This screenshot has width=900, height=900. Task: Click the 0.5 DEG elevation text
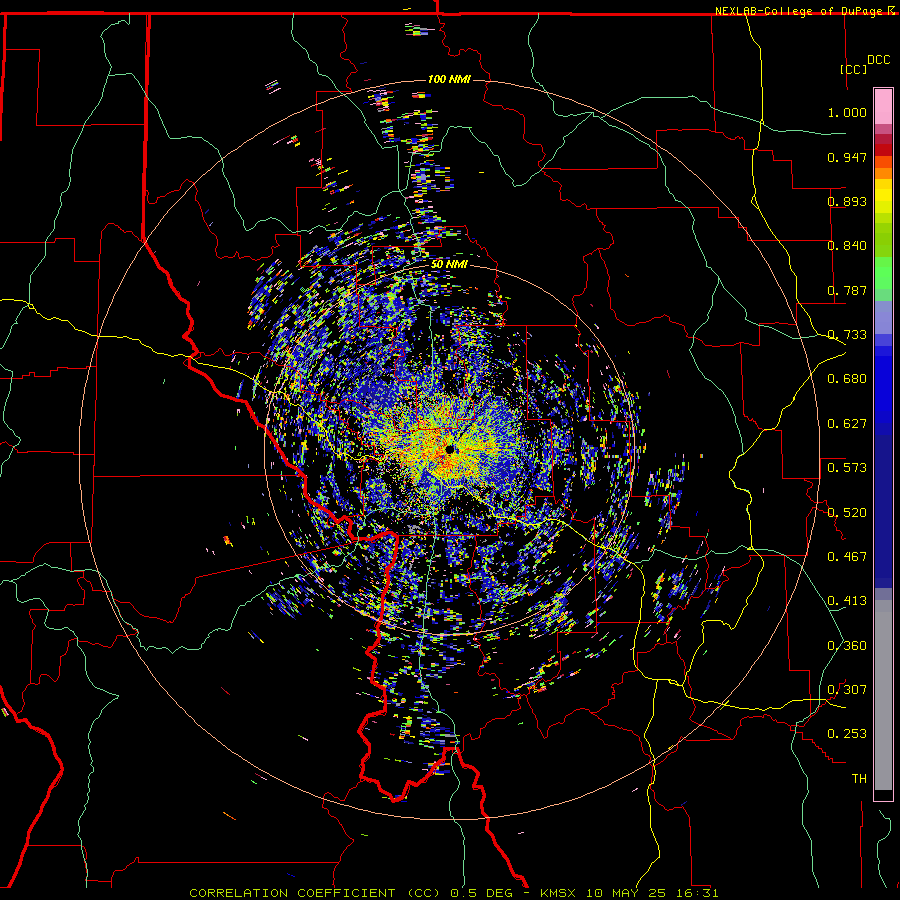(482, 893)
